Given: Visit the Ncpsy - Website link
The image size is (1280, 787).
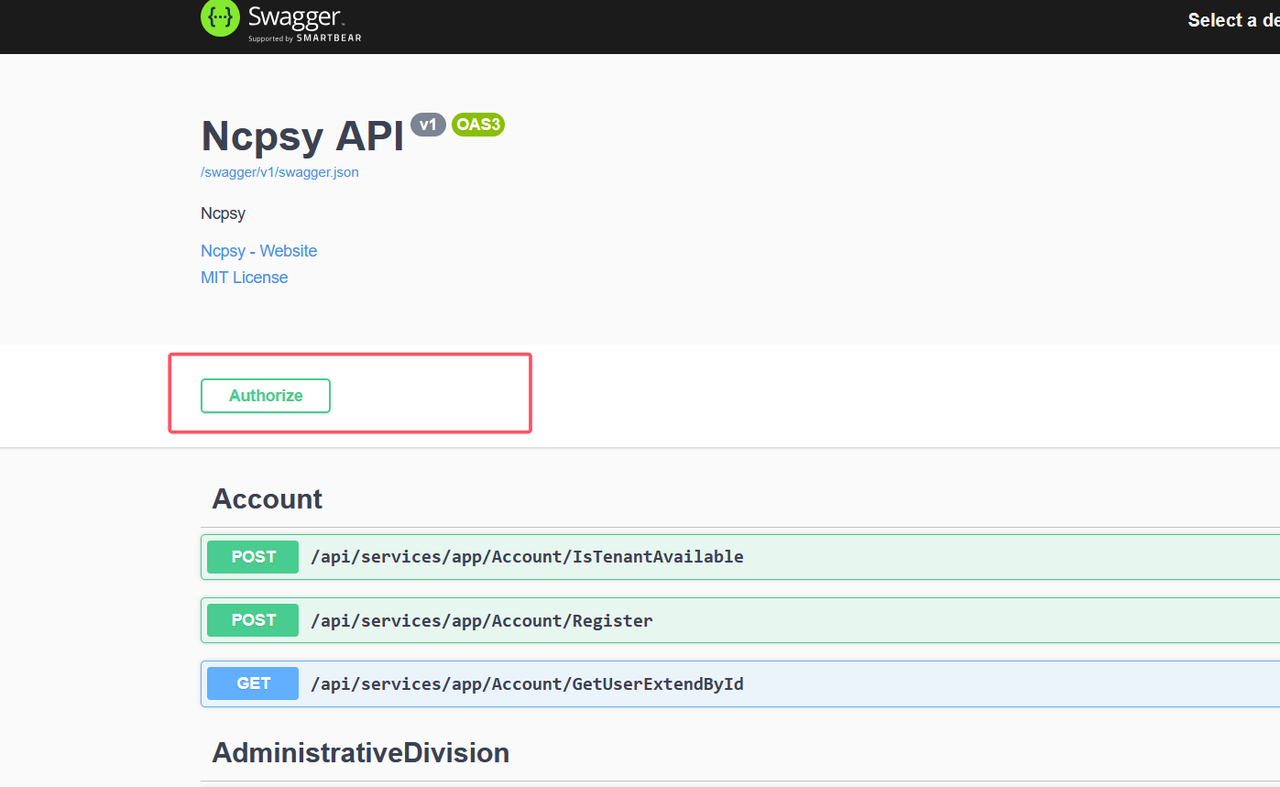Looking at the screenshot, I should point(259,251).
